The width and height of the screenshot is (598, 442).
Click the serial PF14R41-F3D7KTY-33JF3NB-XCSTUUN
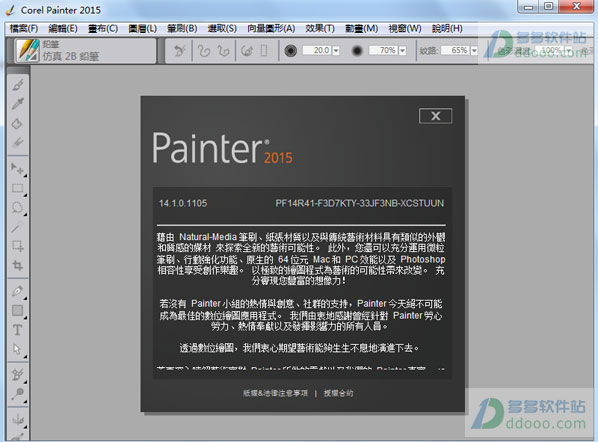pyautogui.click(x=360, y=203)
